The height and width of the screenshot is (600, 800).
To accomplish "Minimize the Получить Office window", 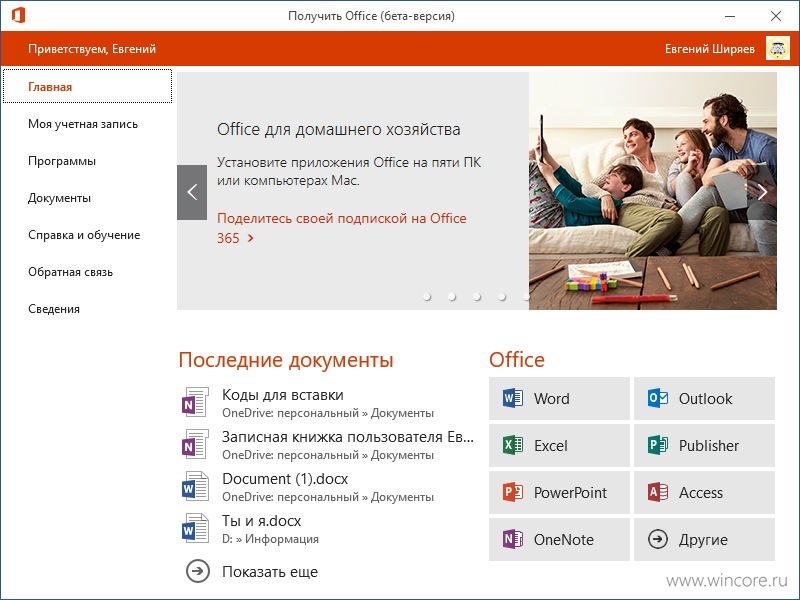I will click(x=730, y=16).
